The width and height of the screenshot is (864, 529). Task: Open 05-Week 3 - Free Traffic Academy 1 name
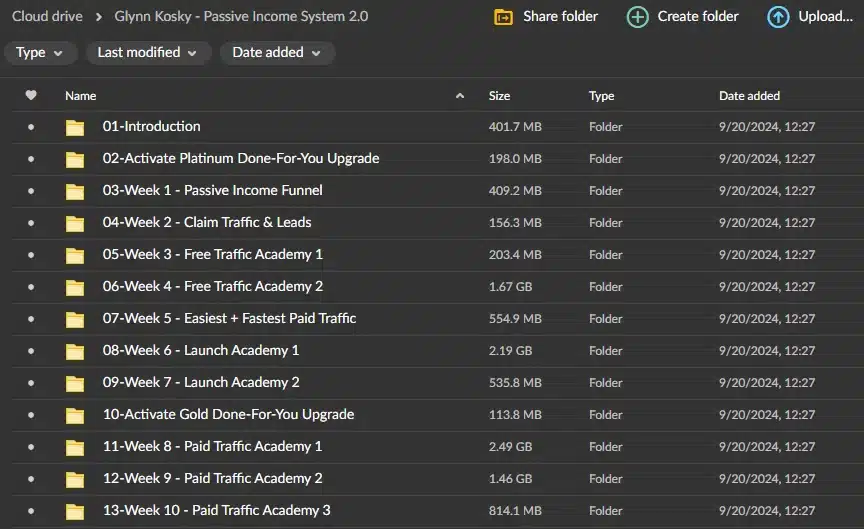click(213, 254)
